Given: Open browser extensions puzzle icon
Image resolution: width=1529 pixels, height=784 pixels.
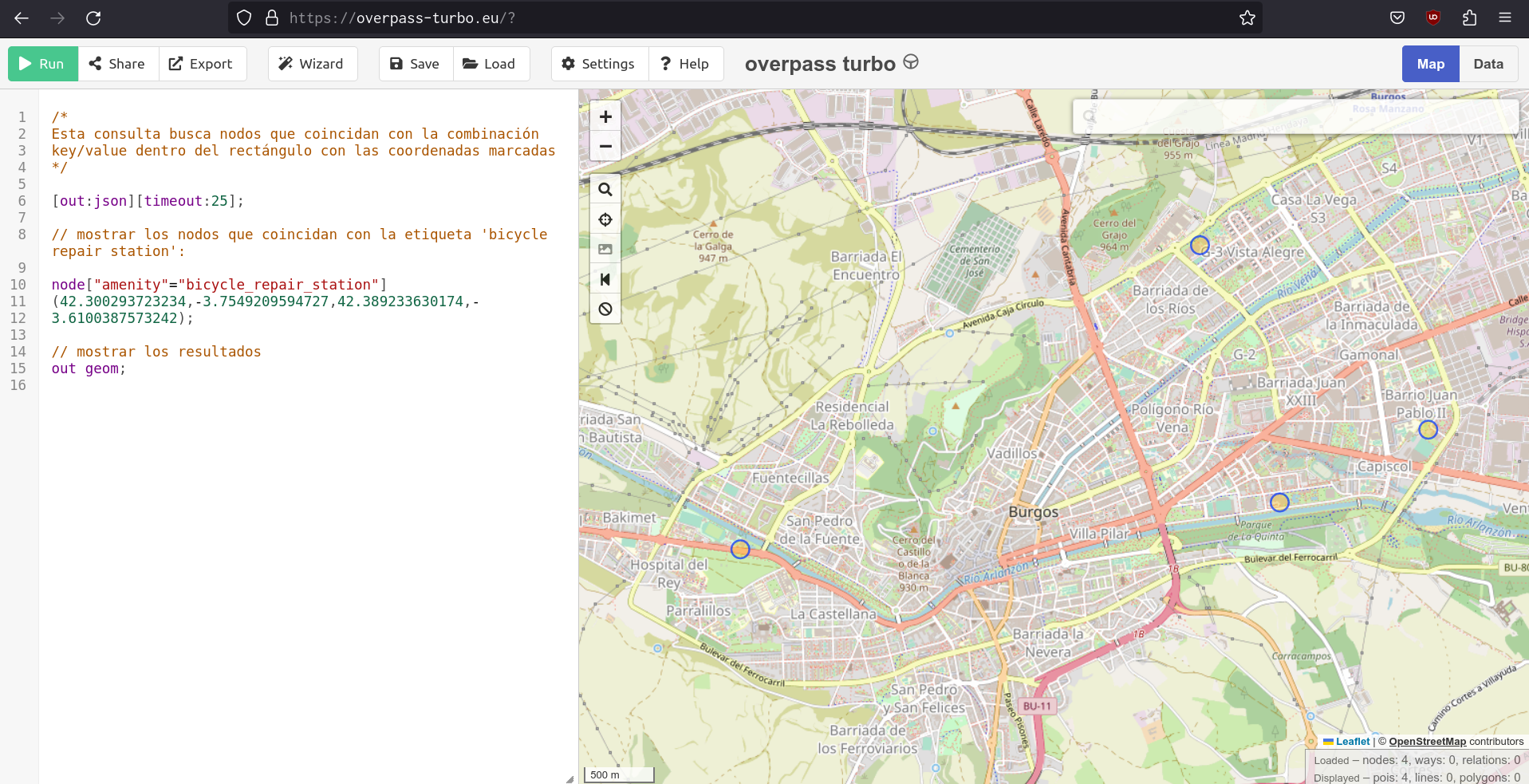Looking at the screenshot, I should (x=1469, y=18).
